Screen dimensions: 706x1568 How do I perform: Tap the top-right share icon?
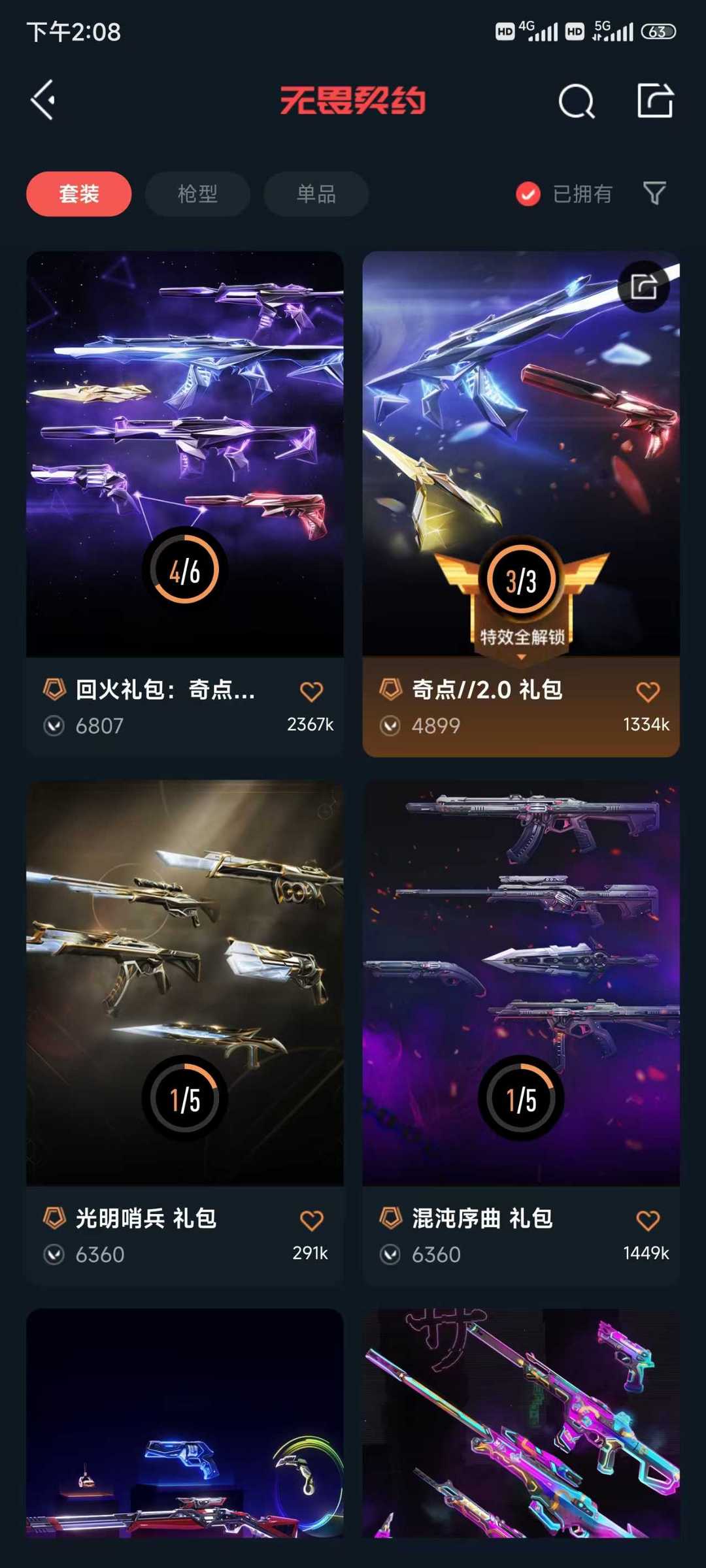[x=655, y=101]
